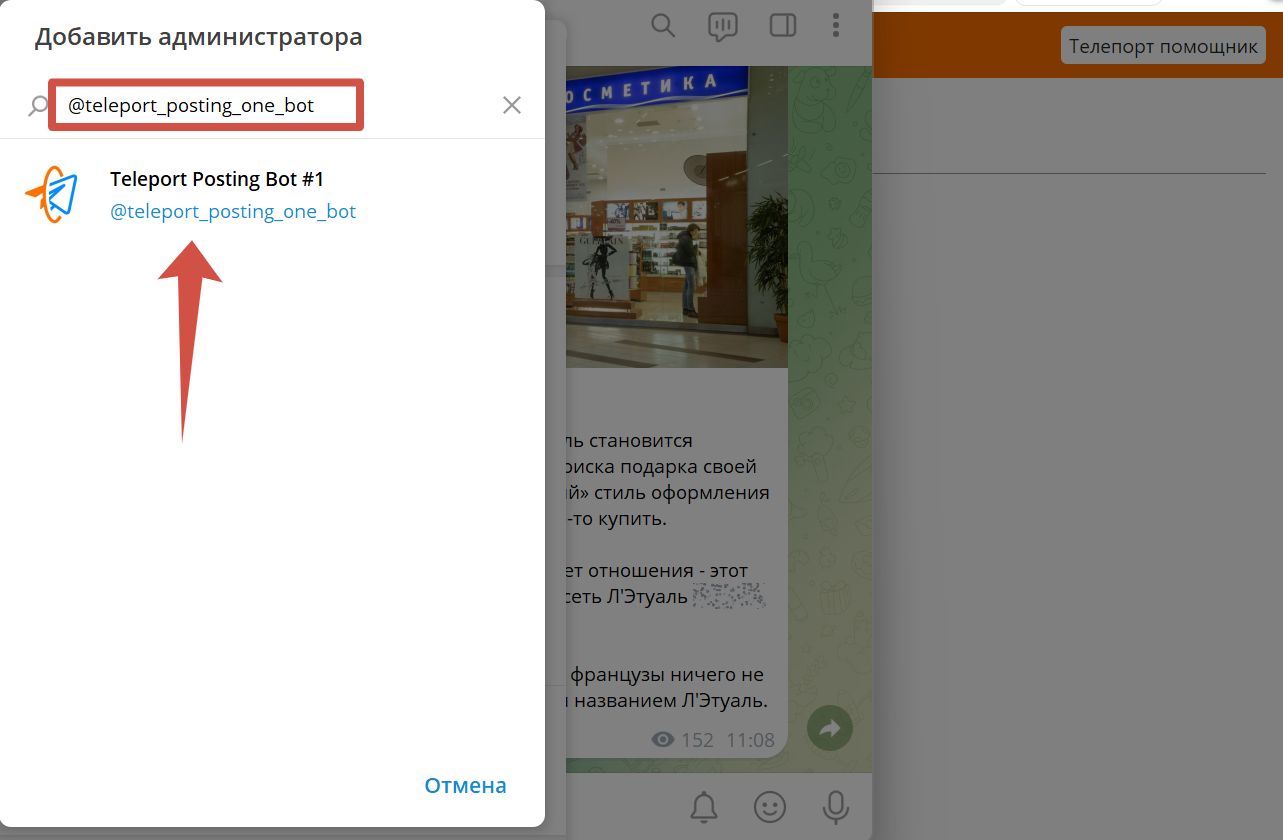Click the 11:08 post timestamp
Image resolution: width=1283 pixels, height=840 pixels.
coord(750,740)
